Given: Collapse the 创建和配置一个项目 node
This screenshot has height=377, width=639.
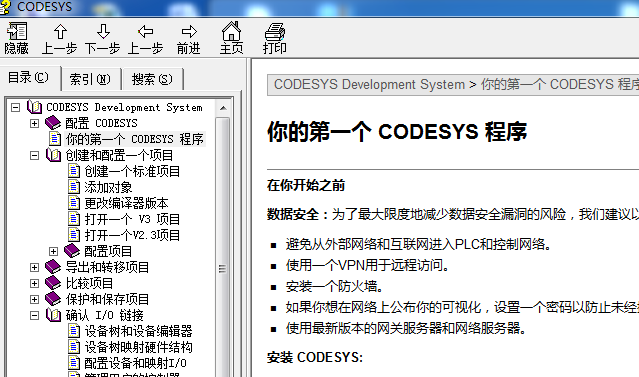Looking at the screenshot, I should point(34,155).
